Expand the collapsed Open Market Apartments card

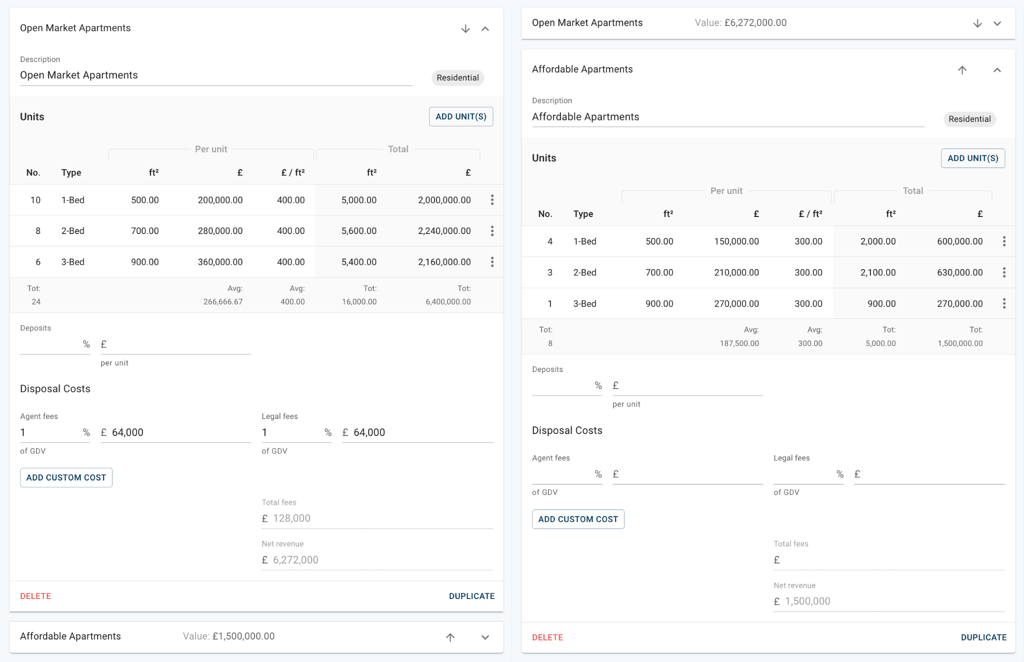[x=997, y=23]
